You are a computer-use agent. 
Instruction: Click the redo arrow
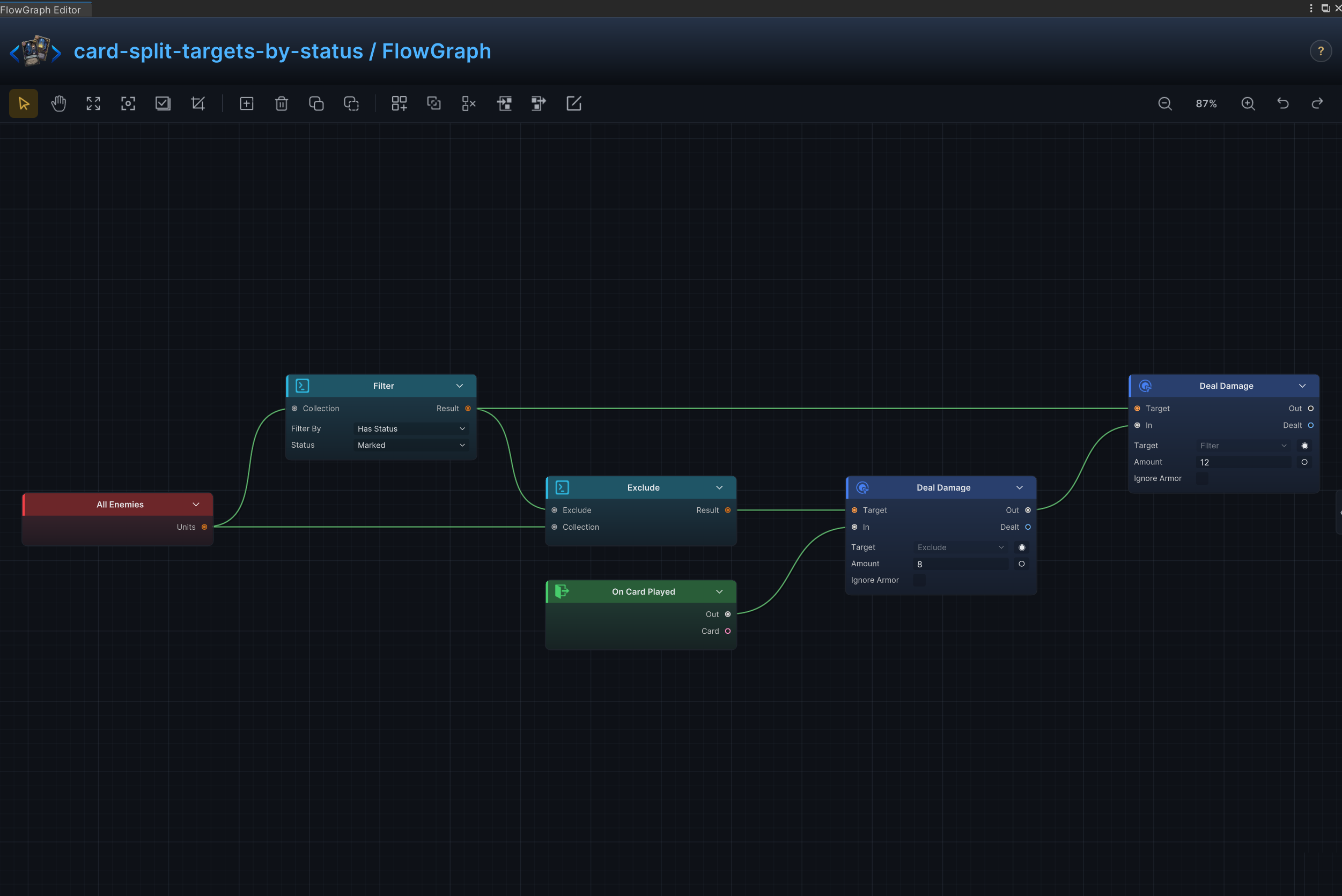(x=1317, y=103)
